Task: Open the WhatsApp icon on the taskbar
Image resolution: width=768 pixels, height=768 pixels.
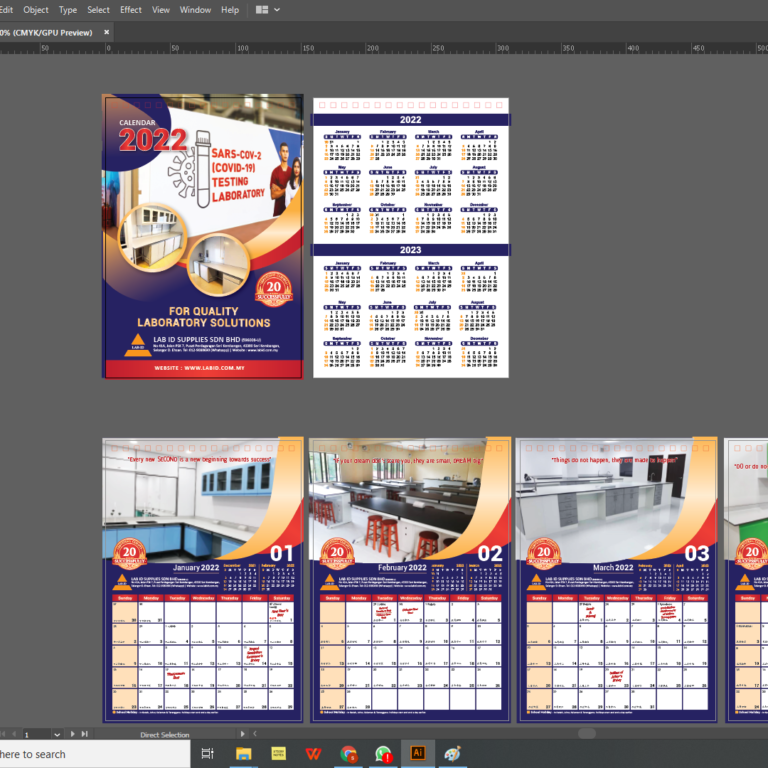Action: (383, 754)
